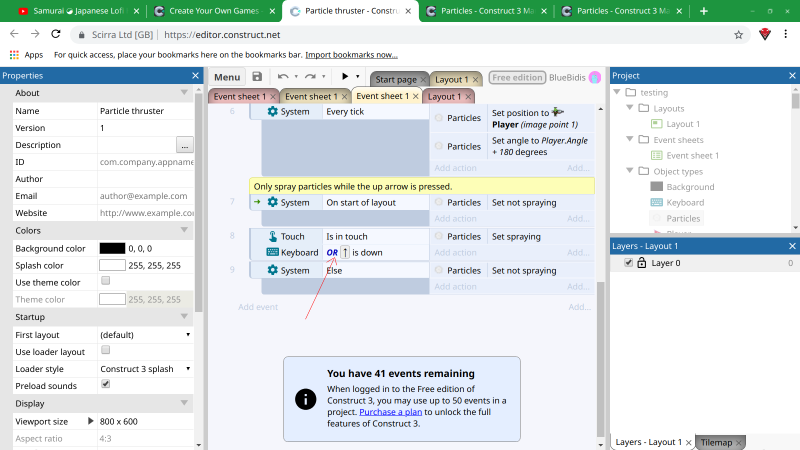Toggle Layer 0 visibility checkbox
Image resolution: width=800 pixels, height=450 pixels.
point(629,262)
